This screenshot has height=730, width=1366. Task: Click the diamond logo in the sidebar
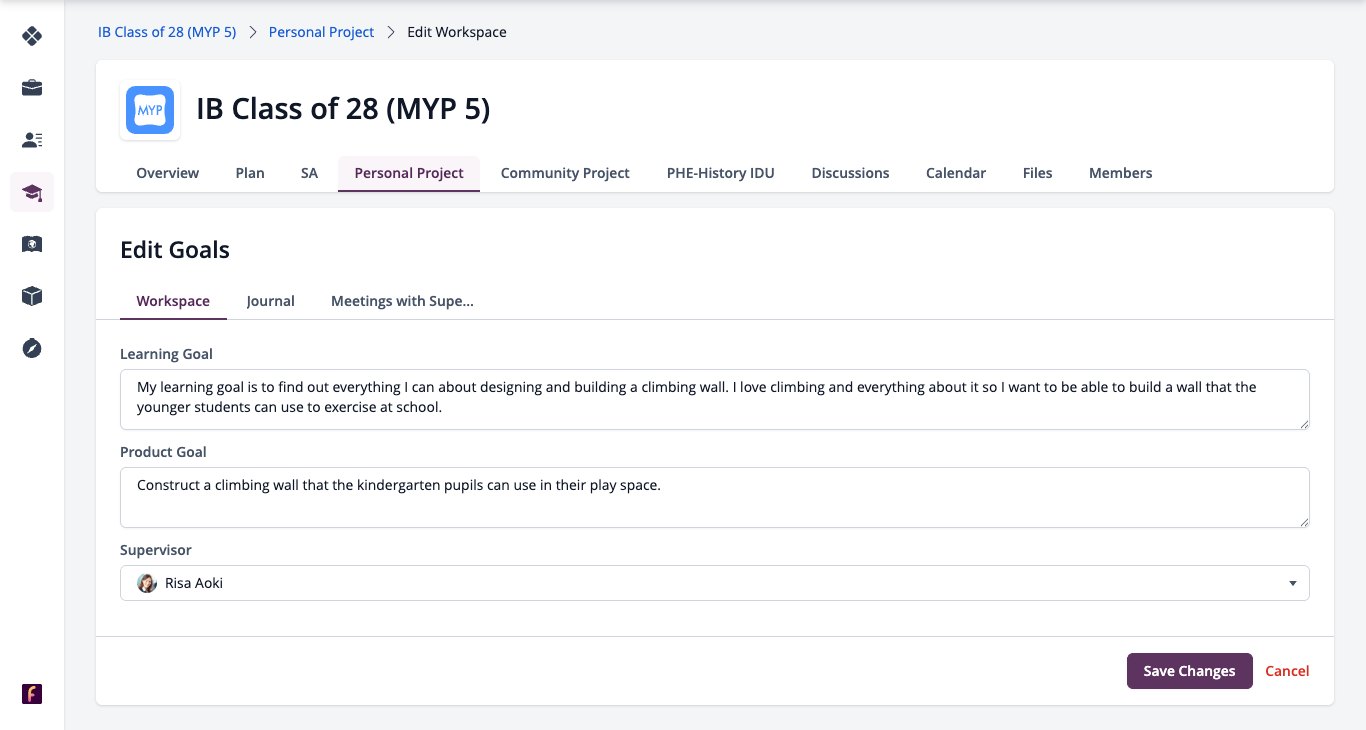[x=32, y=37]
